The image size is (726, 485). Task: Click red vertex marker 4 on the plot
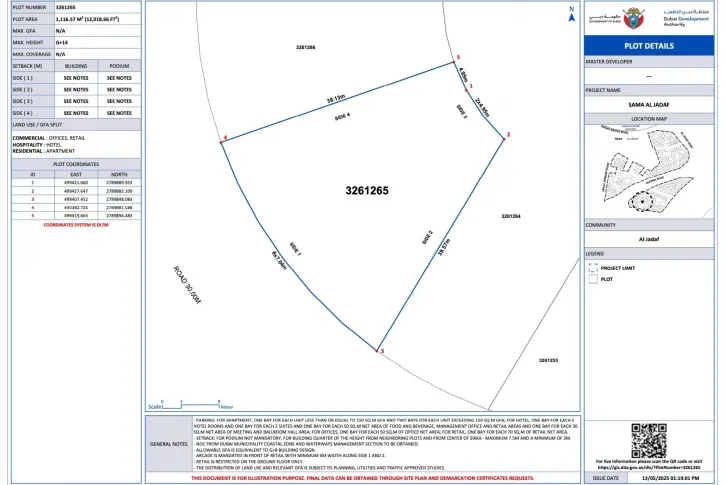point(221,142)
